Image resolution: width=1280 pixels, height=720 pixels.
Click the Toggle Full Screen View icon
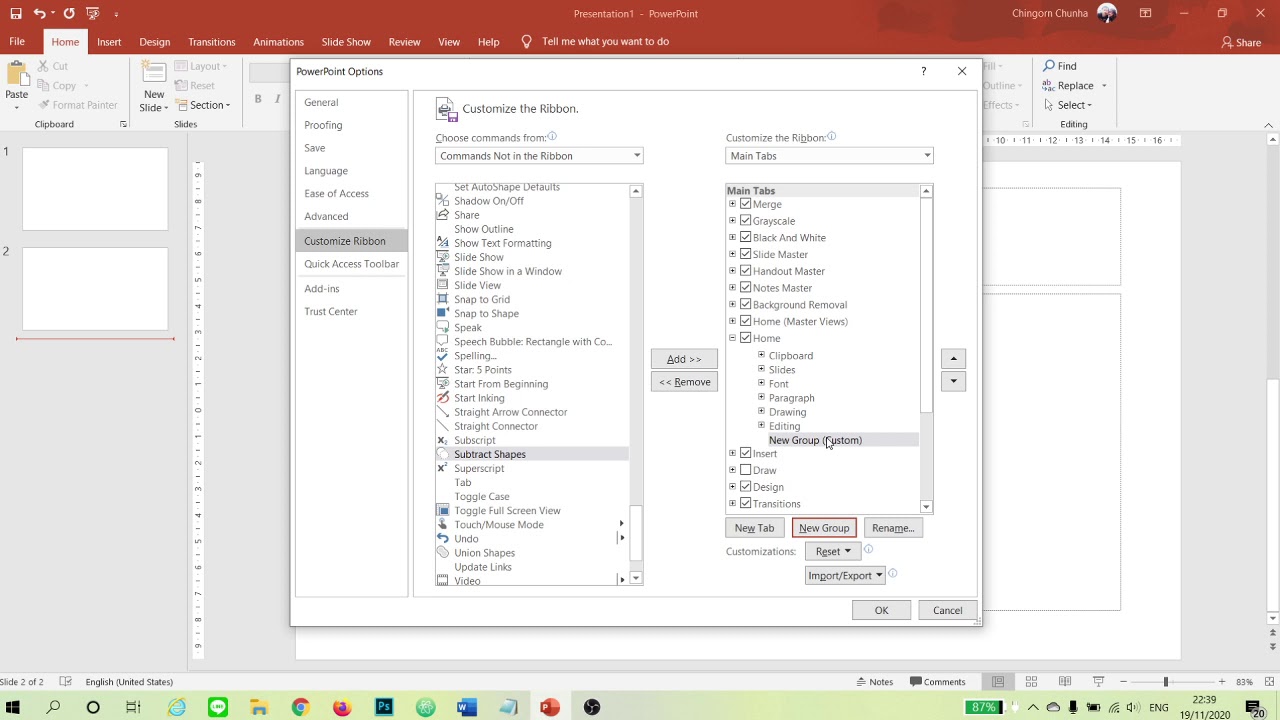tap(443, 510)
